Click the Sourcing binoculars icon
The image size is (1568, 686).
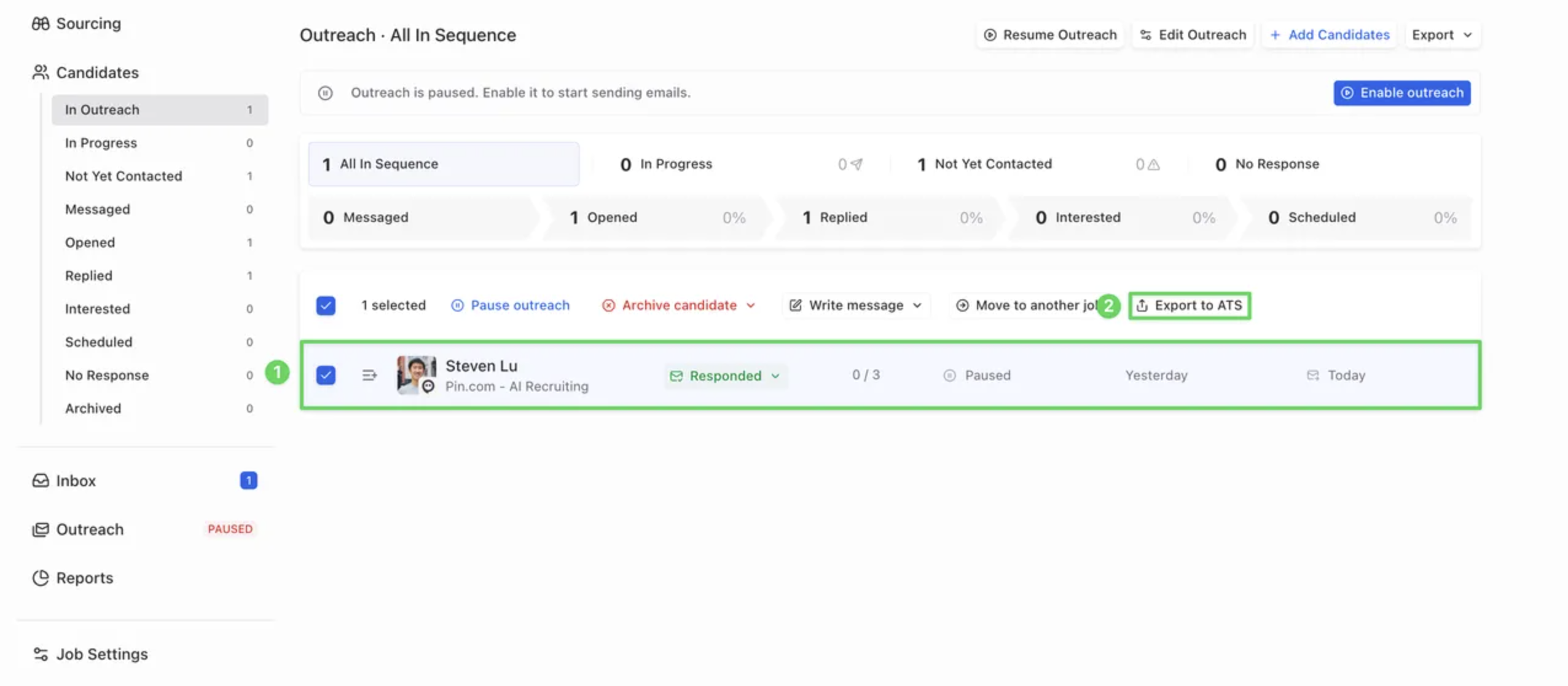pos(41,23)
